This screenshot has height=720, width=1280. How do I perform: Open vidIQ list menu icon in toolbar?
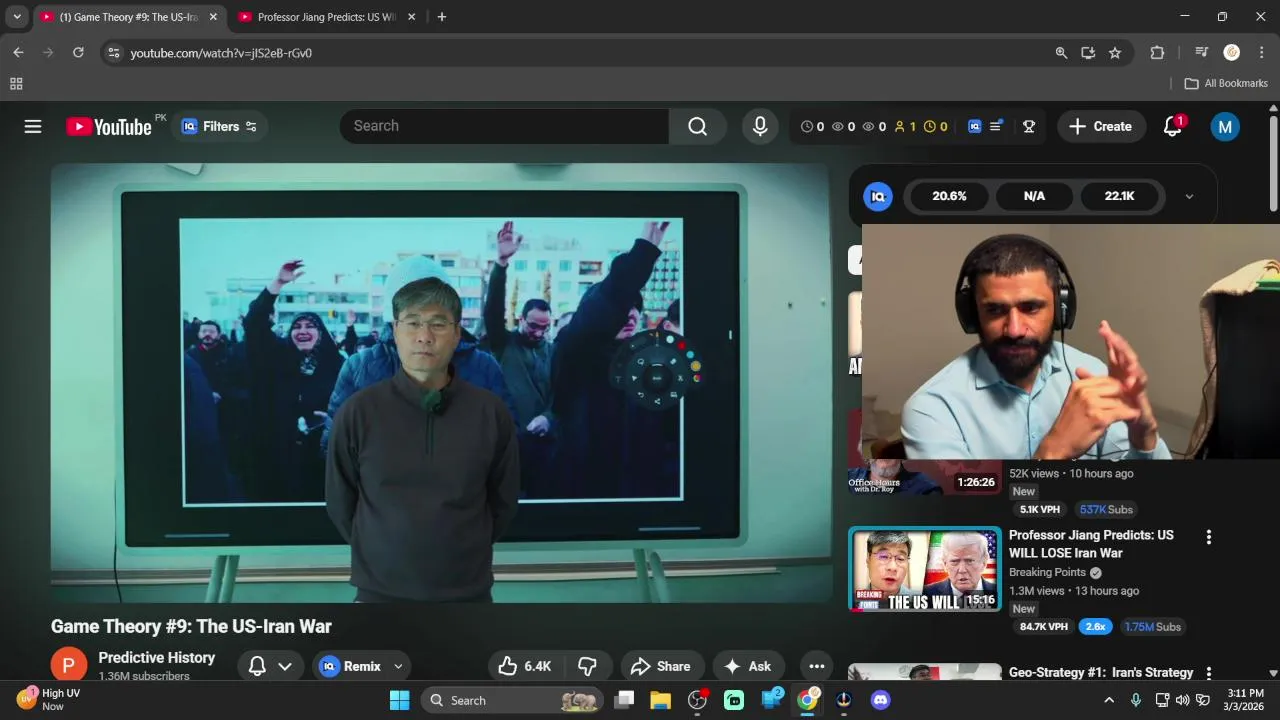(x=996, y=126)
